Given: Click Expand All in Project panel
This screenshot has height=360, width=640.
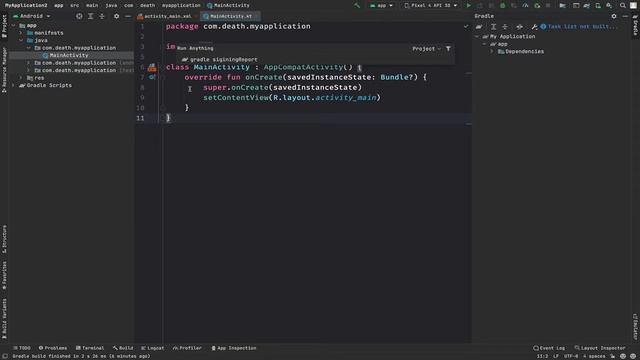Looking at the screenshot, I should pos(91,16).
